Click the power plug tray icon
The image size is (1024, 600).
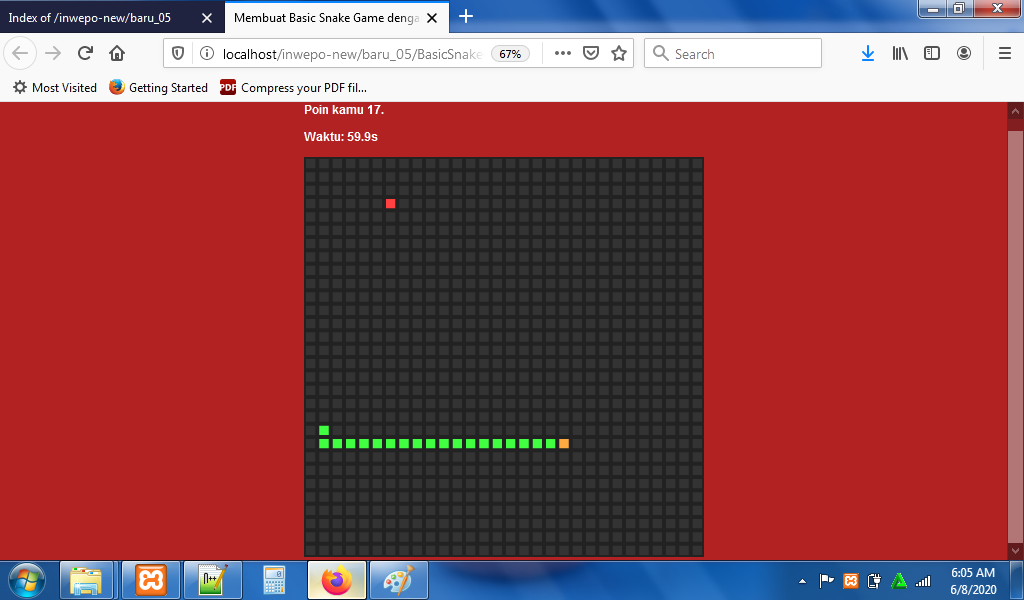(x=874, y=580)
